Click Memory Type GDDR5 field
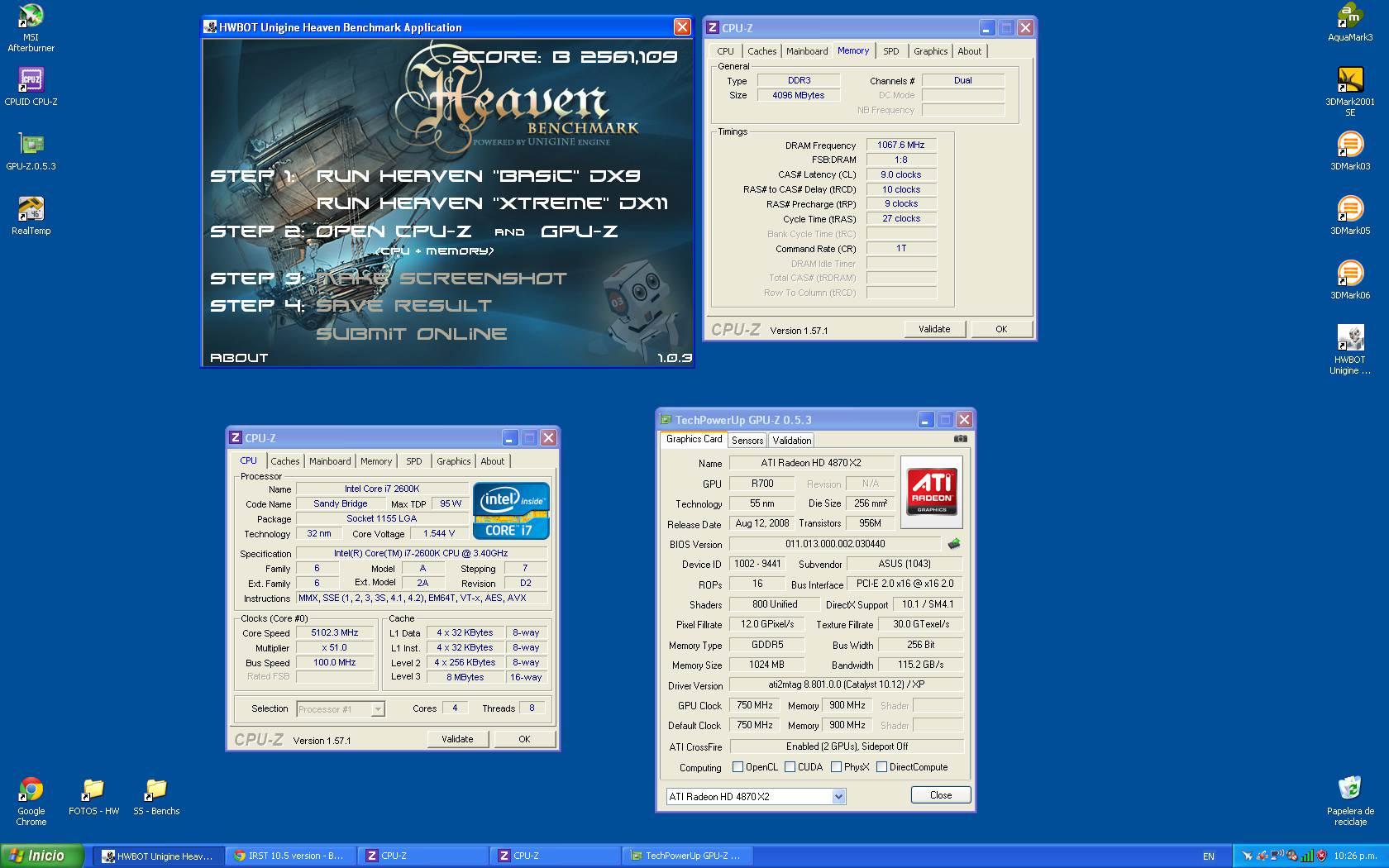This screenshot has width=1389, height=868. click(767, 645)
